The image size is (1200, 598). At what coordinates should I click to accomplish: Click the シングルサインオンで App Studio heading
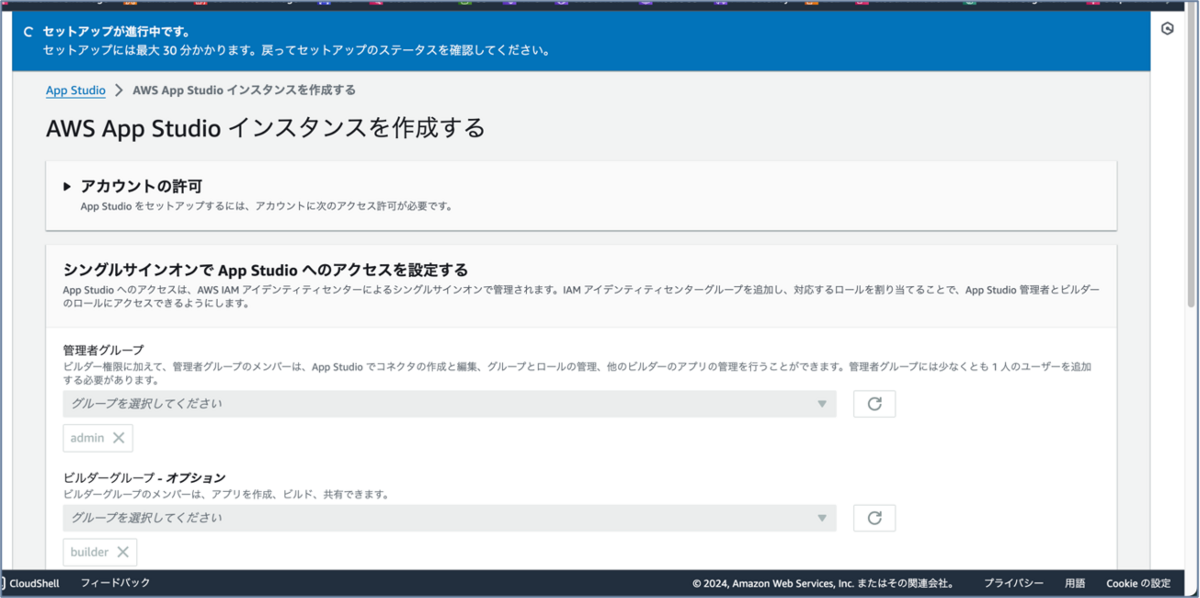point(265,269)
